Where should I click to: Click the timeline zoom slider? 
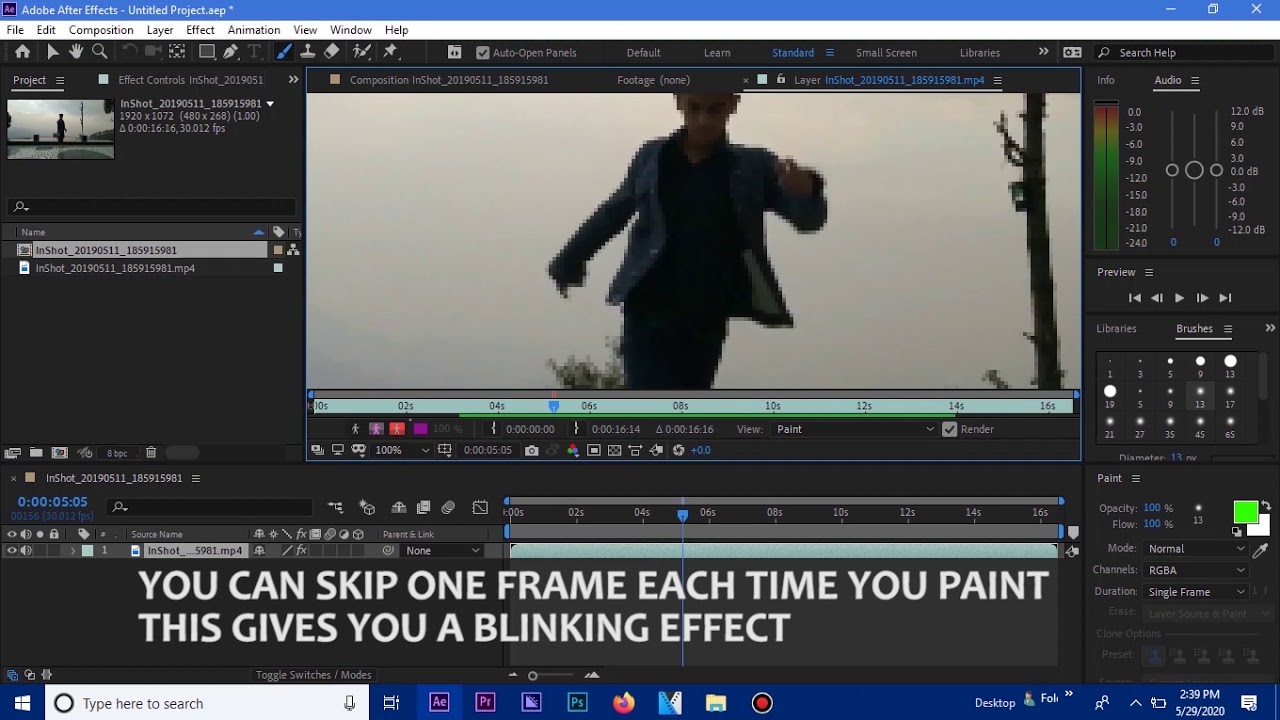(x=532, y=676)
